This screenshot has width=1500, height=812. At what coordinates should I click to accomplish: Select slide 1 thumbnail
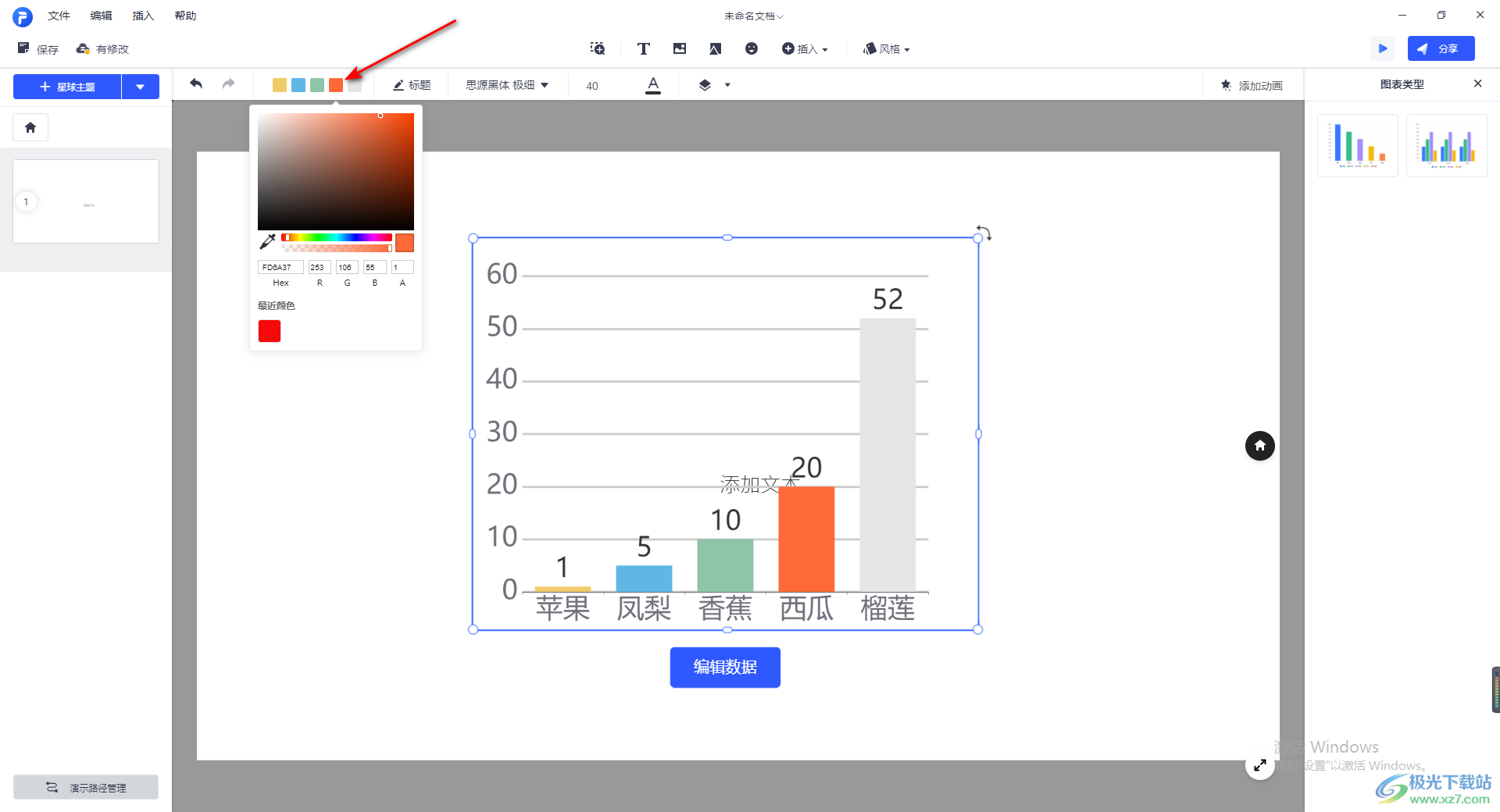tap(86, 201)
